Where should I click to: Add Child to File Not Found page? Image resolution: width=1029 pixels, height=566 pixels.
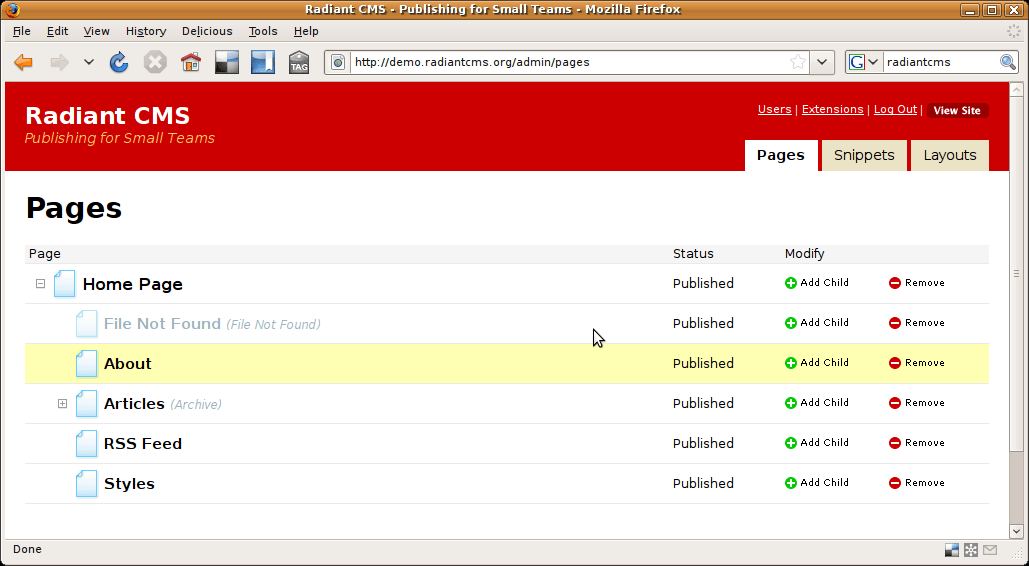click(x=817, y=323)
